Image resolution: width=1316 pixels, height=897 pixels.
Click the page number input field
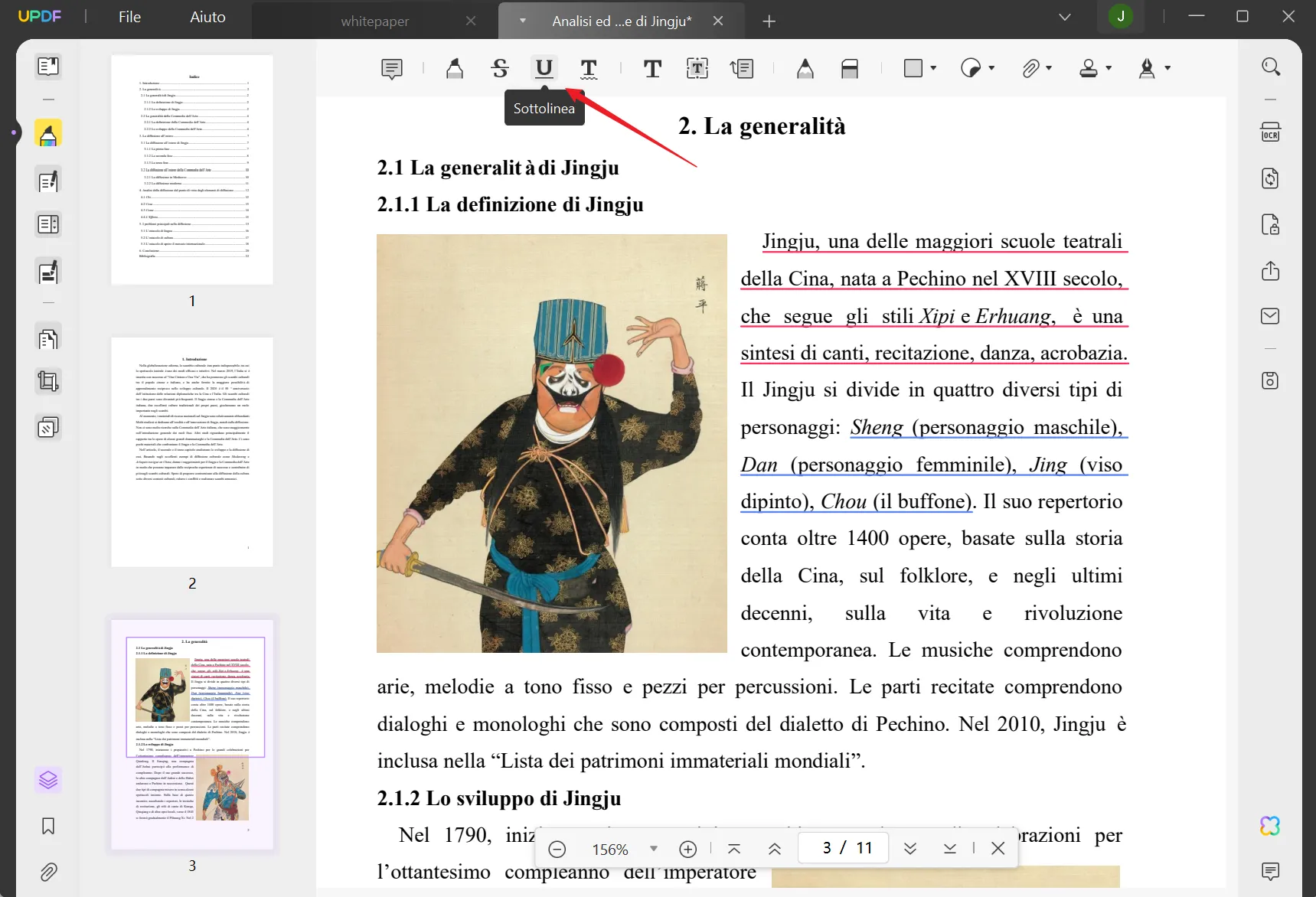click(x=844, y=848)
